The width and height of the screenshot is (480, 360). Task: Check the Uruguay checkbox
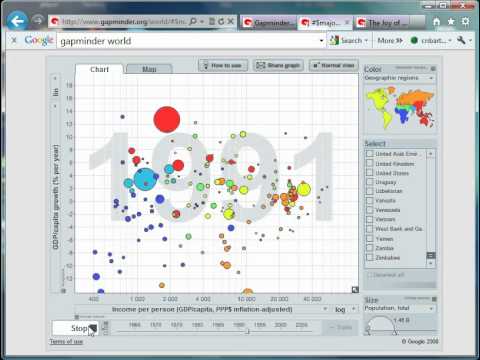pos(369,182)
